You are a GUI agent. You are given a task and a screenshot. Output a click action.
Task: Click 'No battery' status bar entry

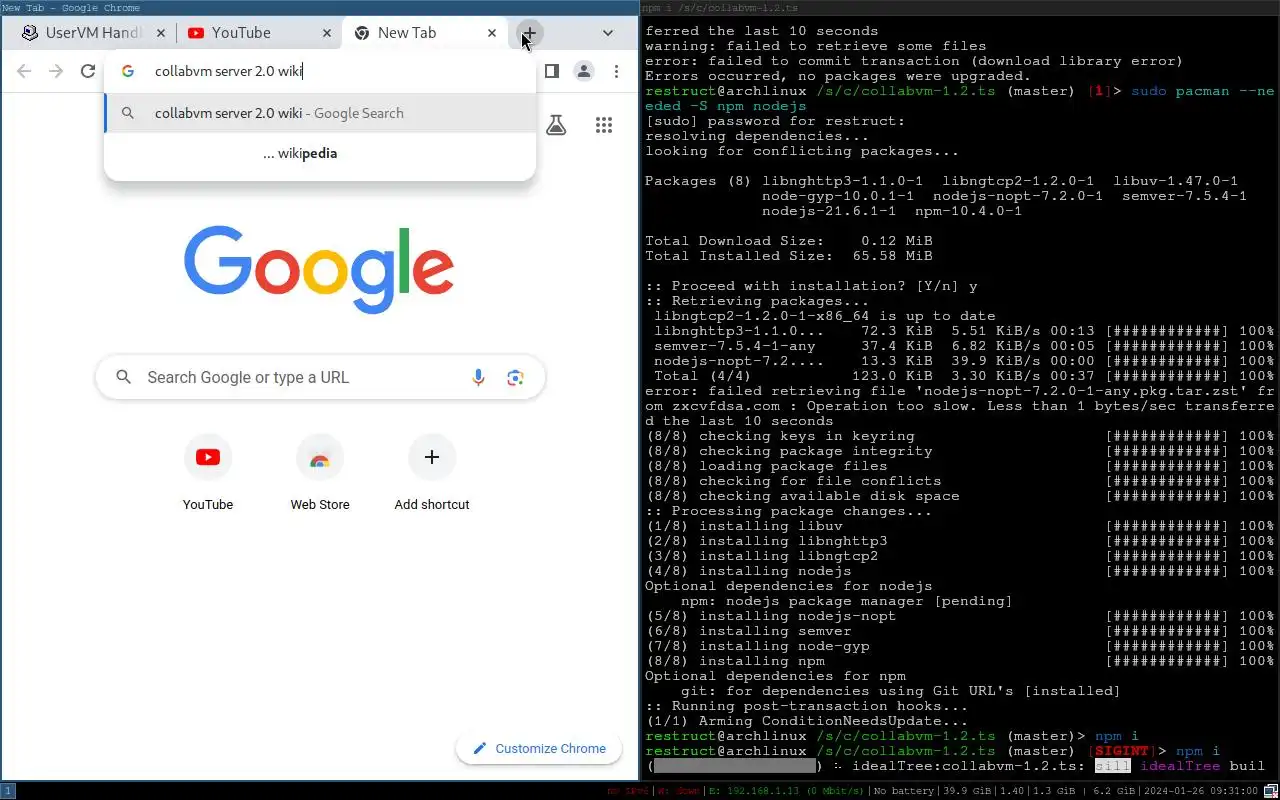point(903,792)
